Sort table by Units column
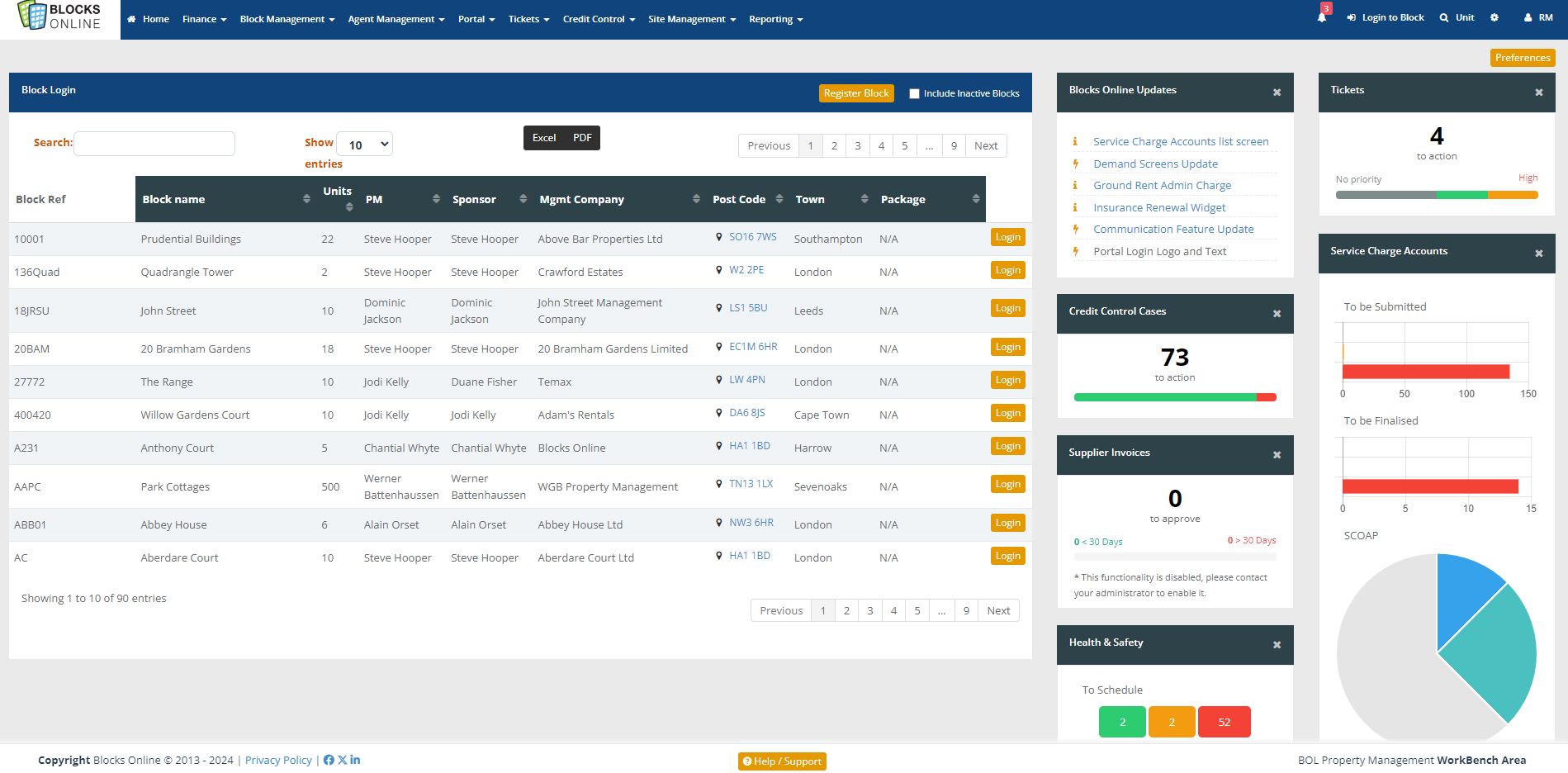 click(x=349, y=206)
